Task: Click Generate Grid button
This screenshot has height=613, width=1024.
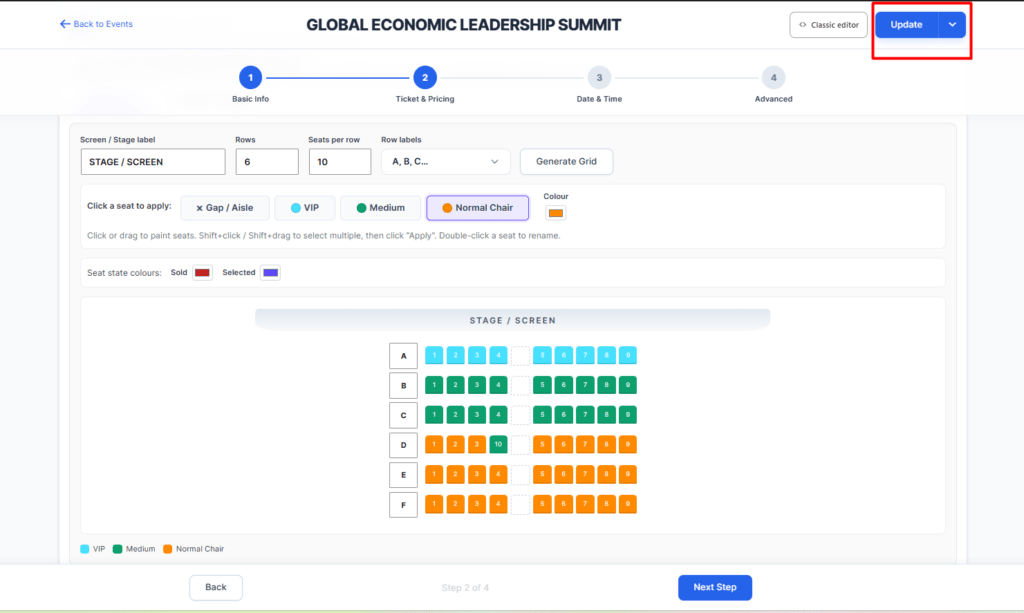Action: pyautogui.click(x=566, y=162)
